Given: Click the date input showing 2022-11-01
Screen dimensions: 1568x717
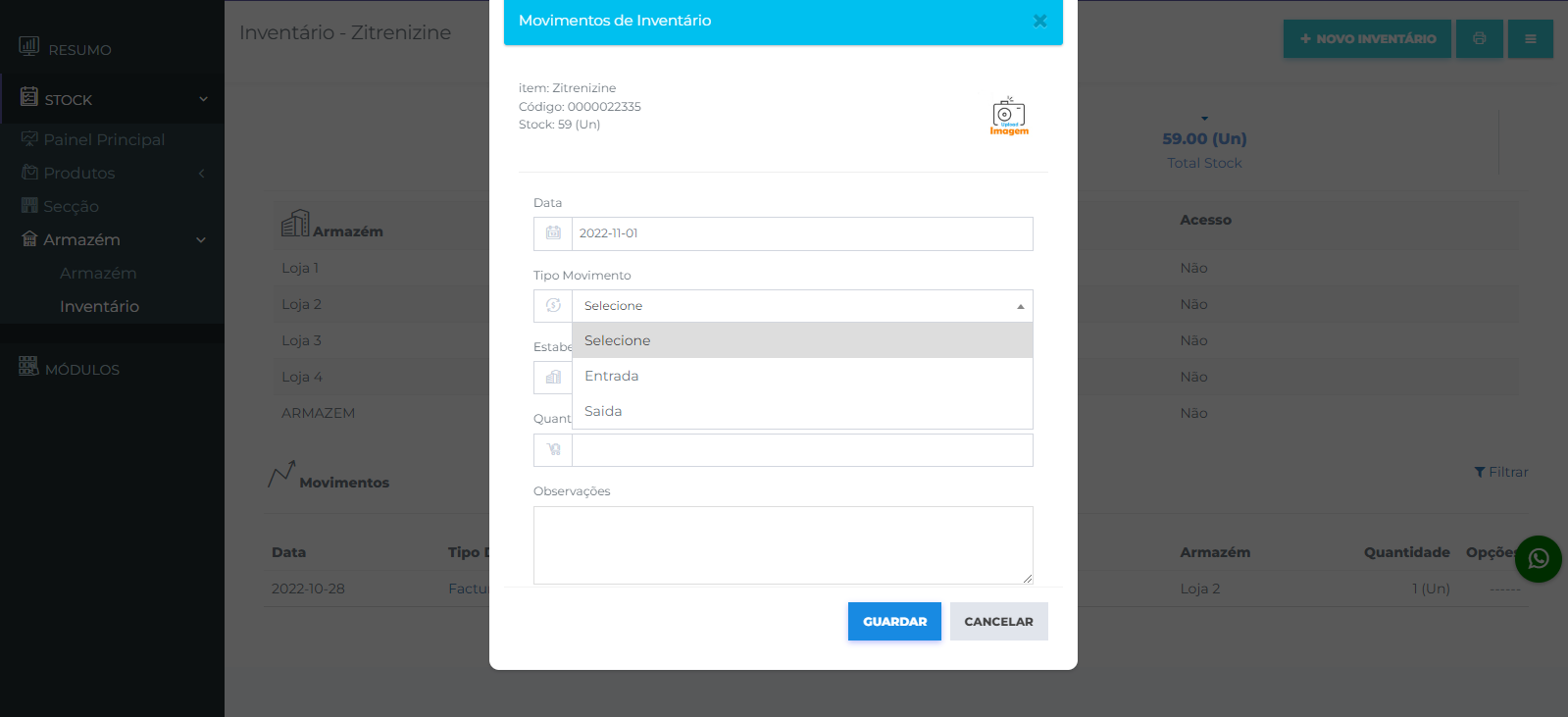Looking at the screenshot, I should 802,233.
